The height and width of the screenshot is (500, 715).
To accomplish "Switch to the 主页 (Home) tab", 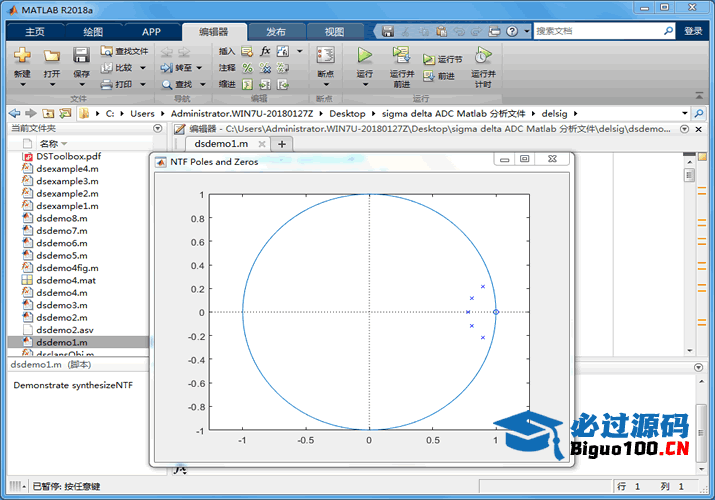I will (x=35, y=32).
